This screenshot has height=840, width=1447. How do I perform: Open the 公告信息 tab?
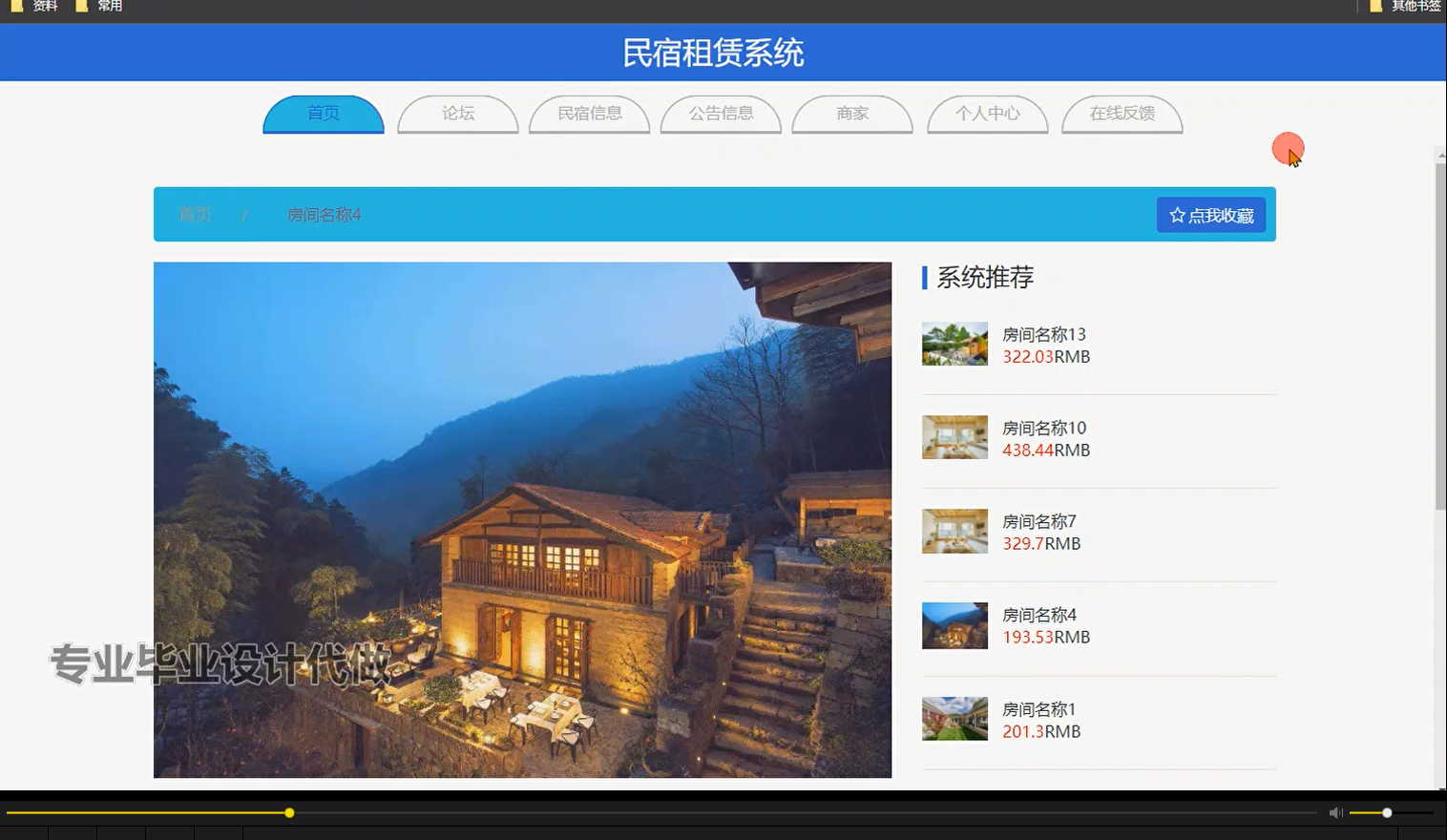pos(721,113)
